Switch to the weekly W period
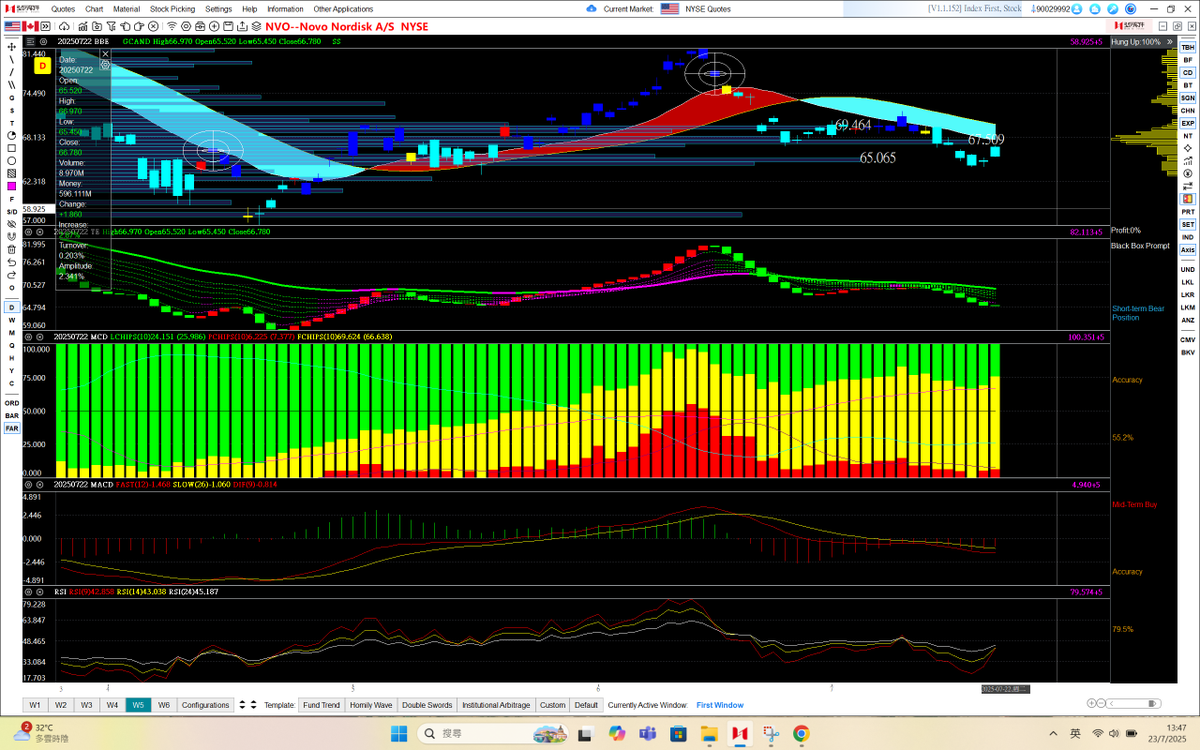 (x=11, y=320)
